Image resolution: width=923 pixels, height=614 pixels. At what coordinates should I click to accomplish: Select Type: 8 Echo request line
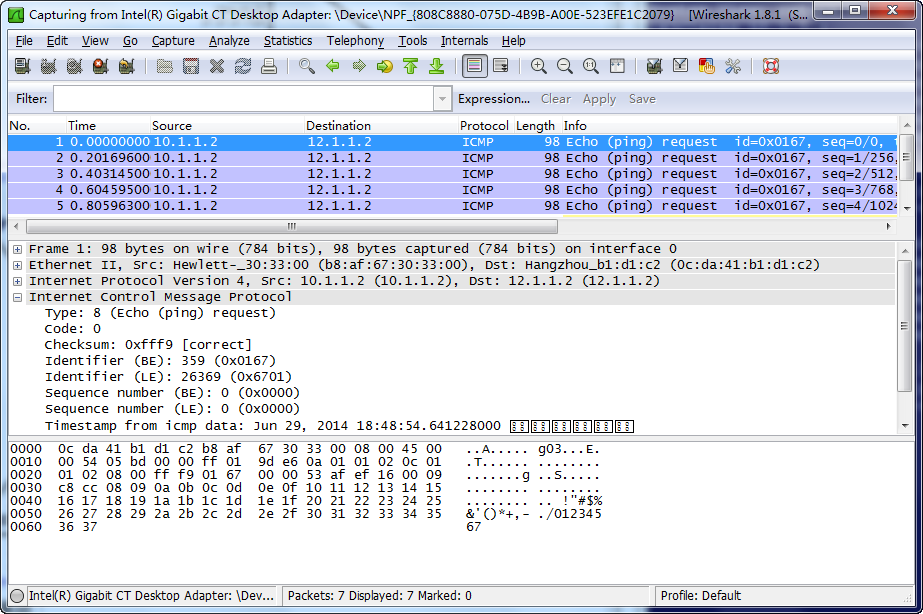click(160, 313)
